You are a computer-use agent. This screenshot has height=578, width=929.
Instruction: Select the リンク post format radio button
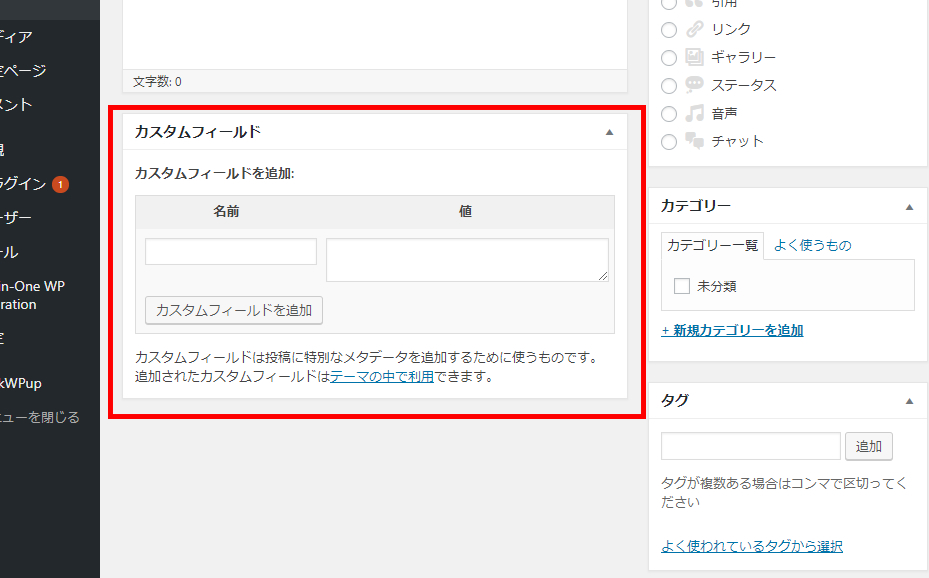[x=669, y=29]
